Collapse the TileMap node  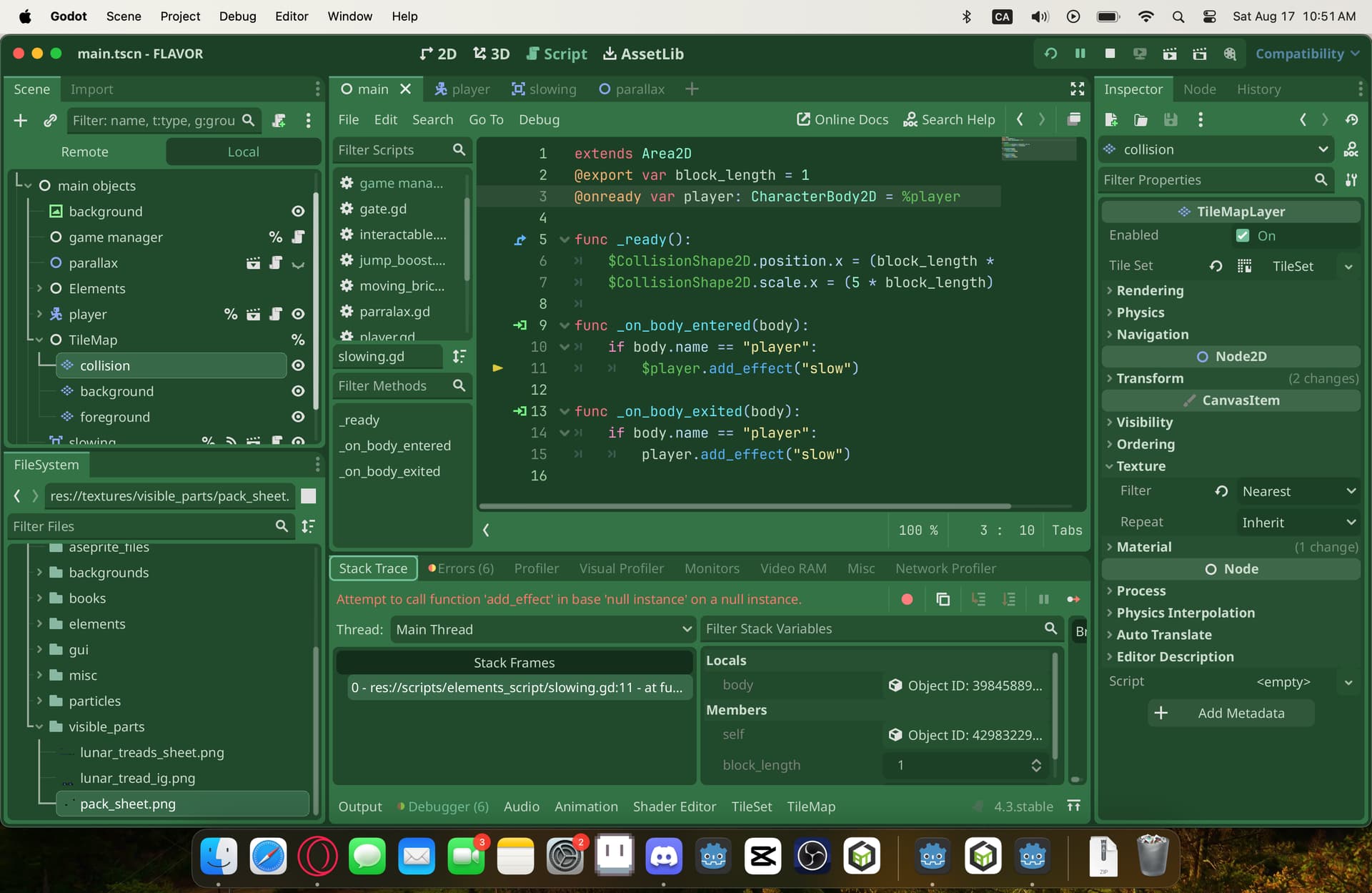(x=39, y=340)
